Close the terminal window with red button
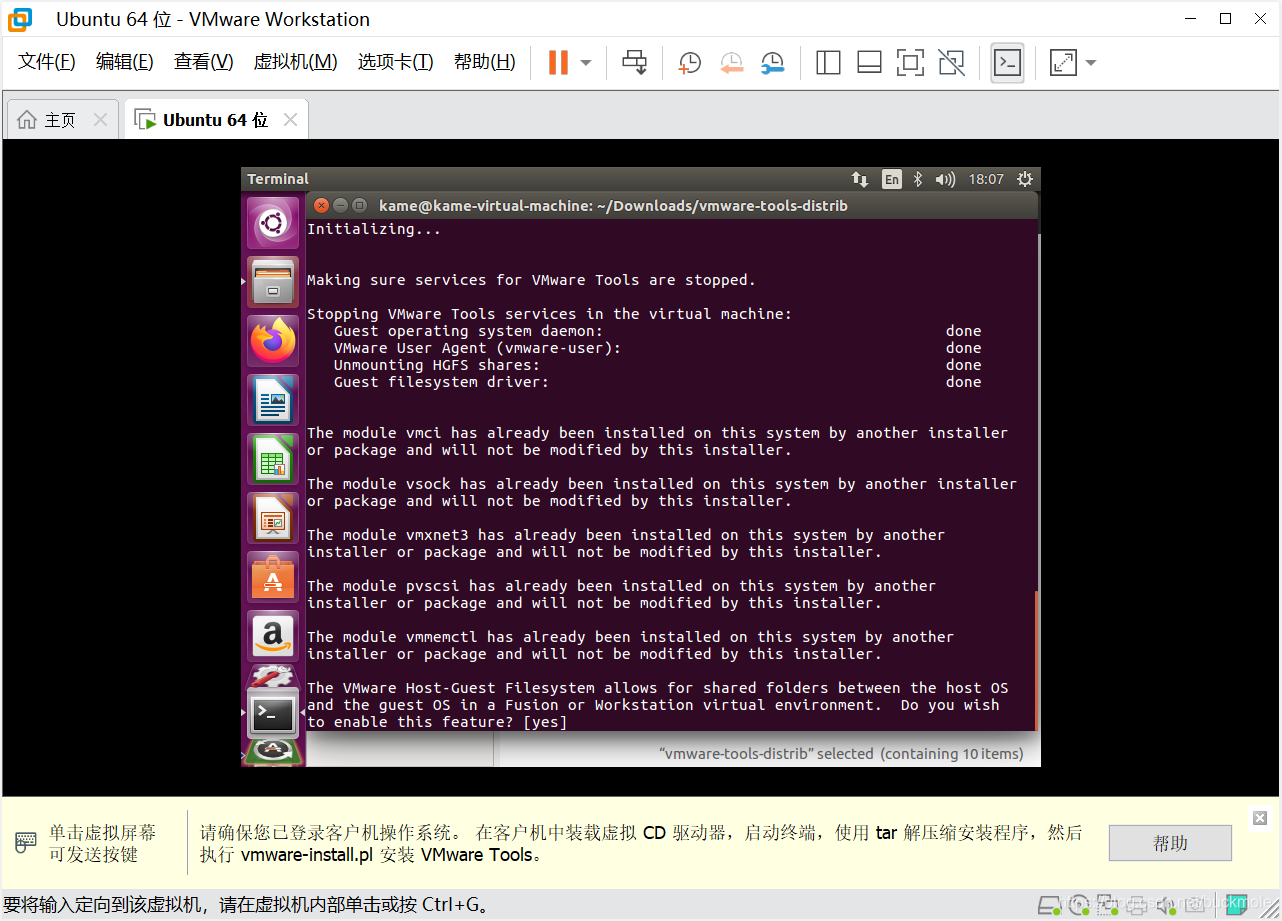The height and width of the screenshot is (921, 1282). click(x=321, y=205)
